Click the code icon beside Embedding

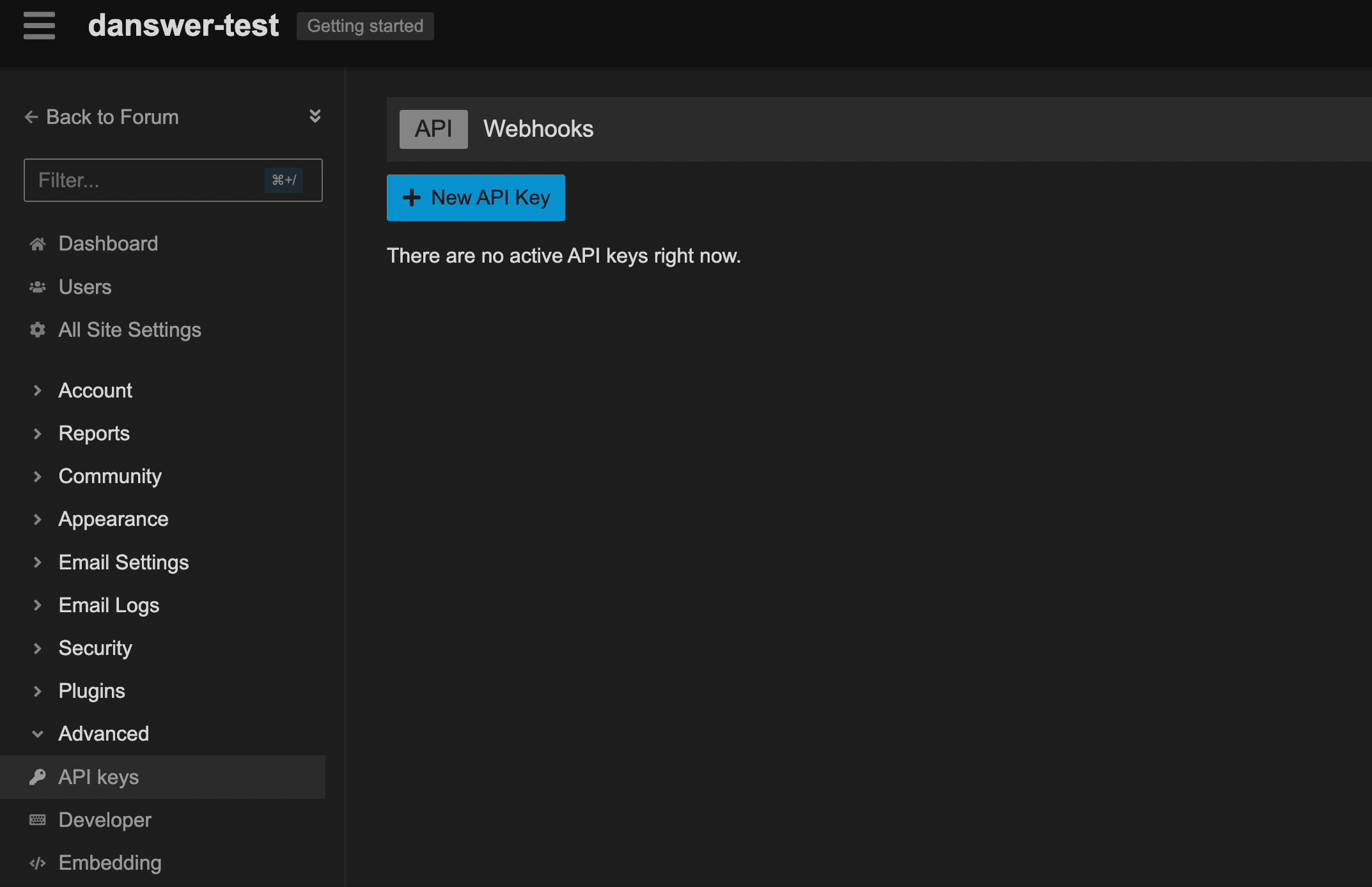point(37,863)
